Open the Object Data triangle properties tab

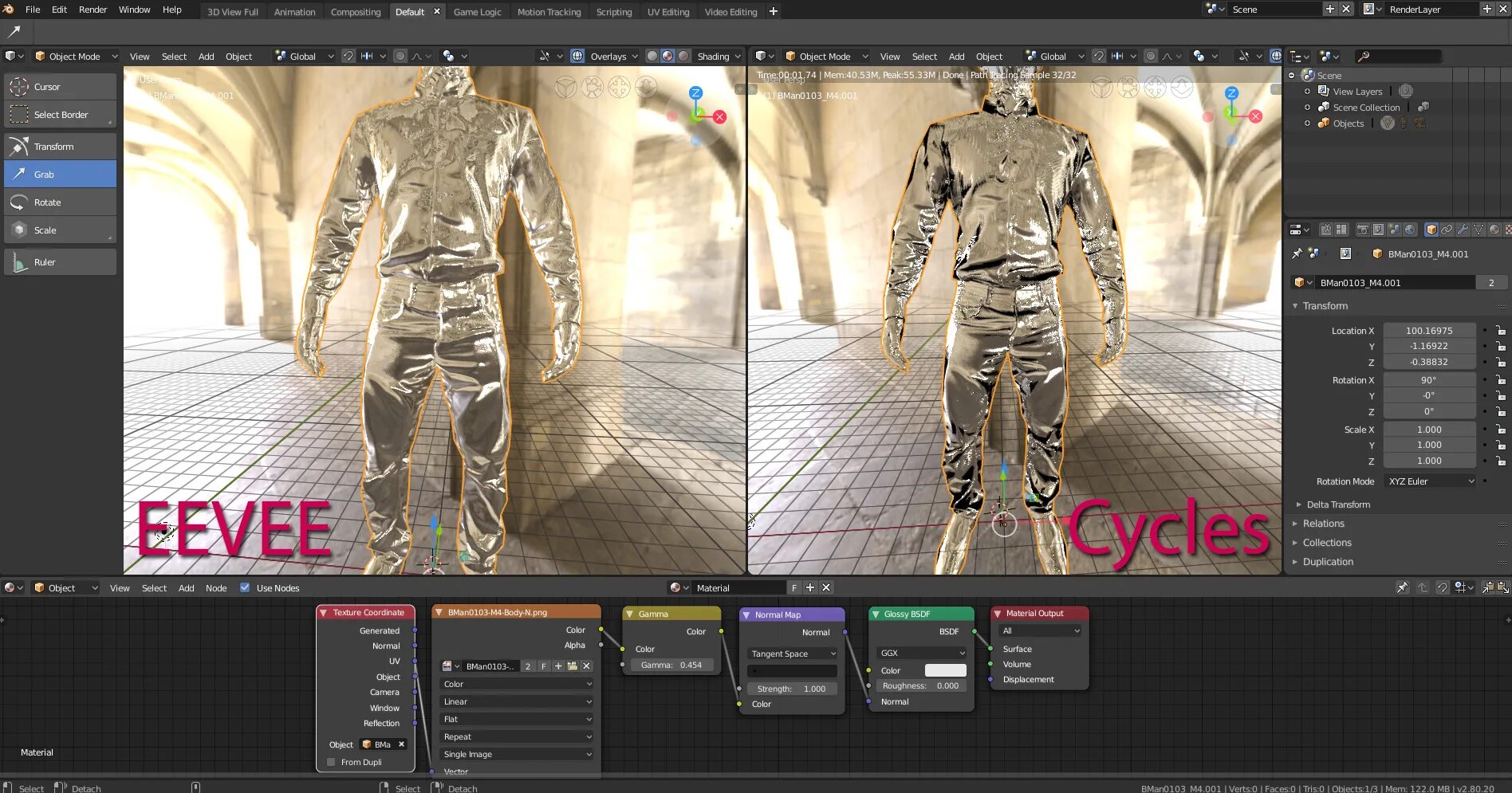(1479, 230)
